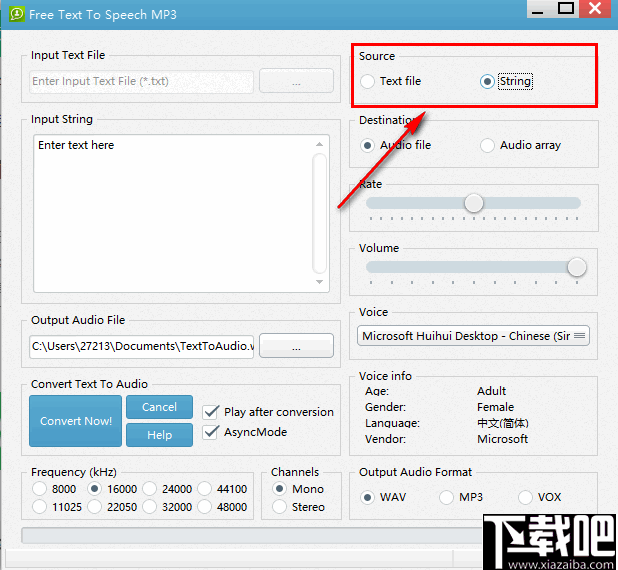Click the Convert Now! button
Viewport: 618px width, 570px height.
pyautogui.click(x=76, y=421)
